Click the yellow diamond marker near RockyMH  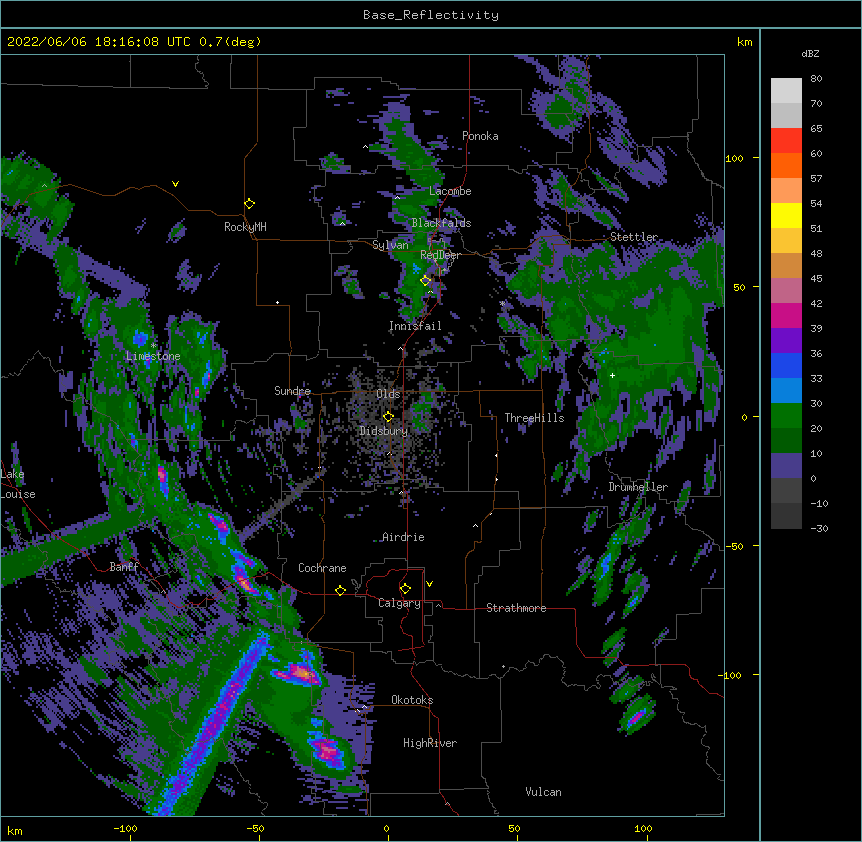[249, 203]
